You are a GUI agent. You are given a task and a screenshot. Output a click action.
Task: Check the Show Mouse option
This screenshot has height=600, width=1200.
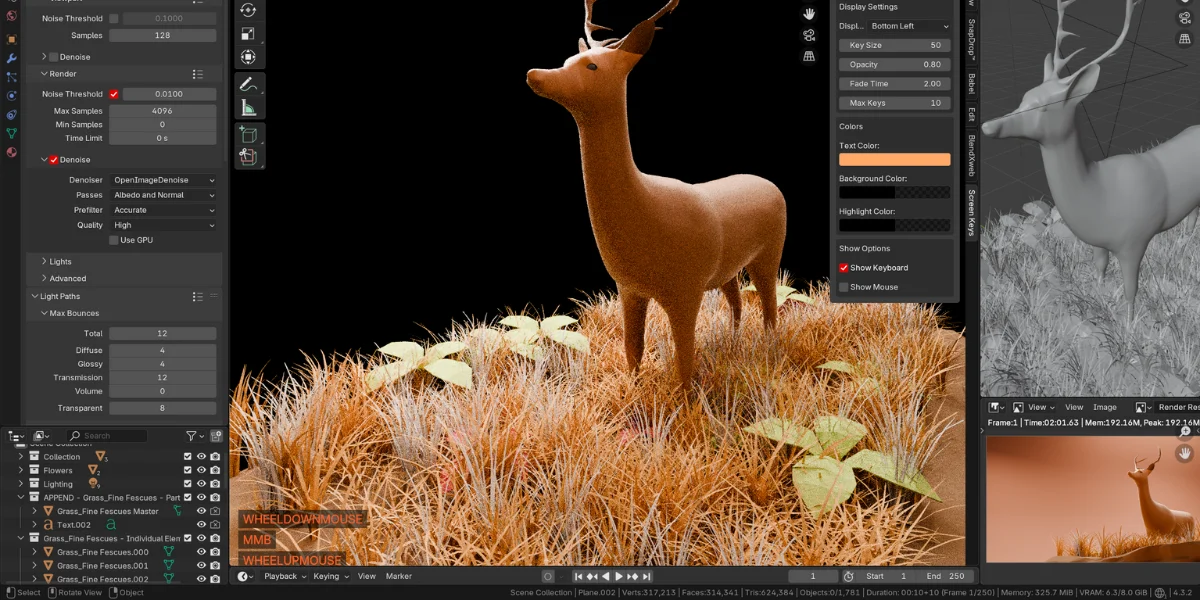point(845,287)
